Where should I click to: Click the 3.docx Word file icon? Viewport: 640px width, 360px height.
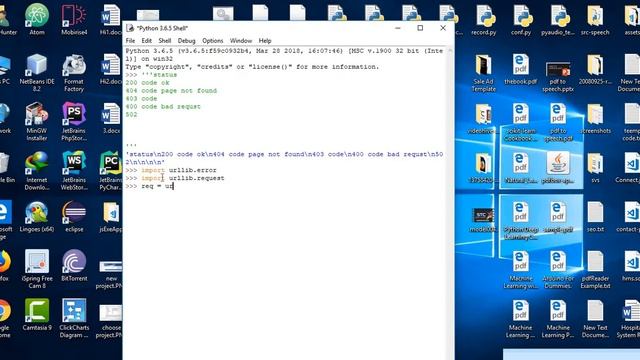[x=111, y=118]
